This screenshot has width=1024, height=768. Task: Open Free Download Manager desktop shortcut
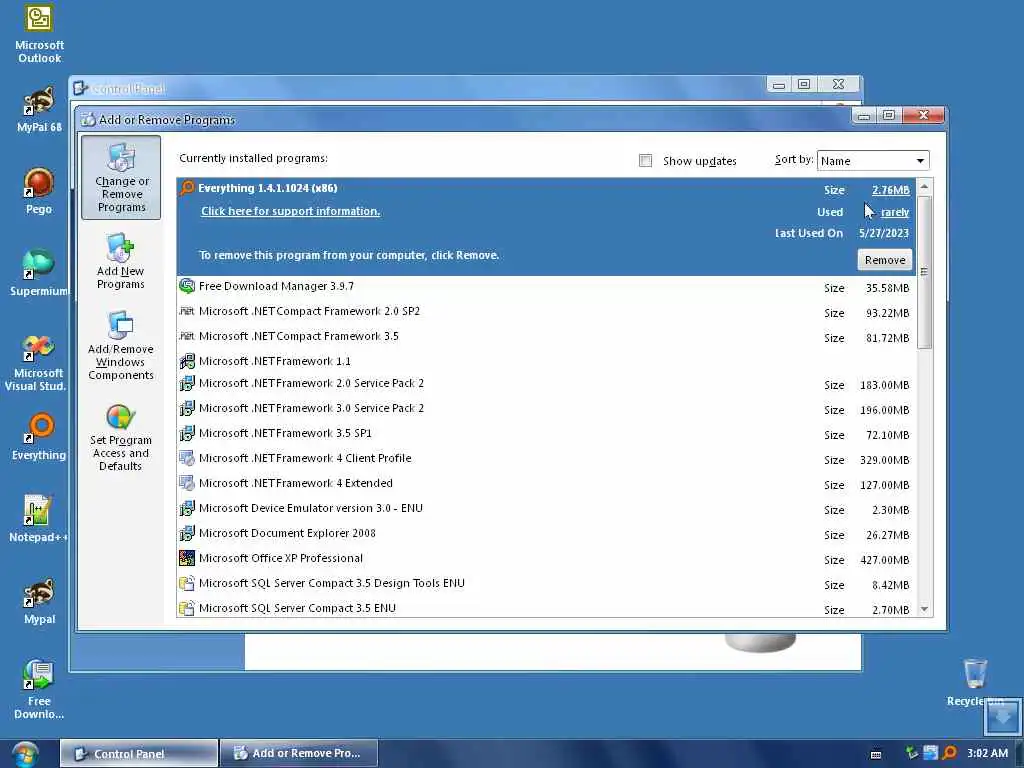click(x=39, y=689)
